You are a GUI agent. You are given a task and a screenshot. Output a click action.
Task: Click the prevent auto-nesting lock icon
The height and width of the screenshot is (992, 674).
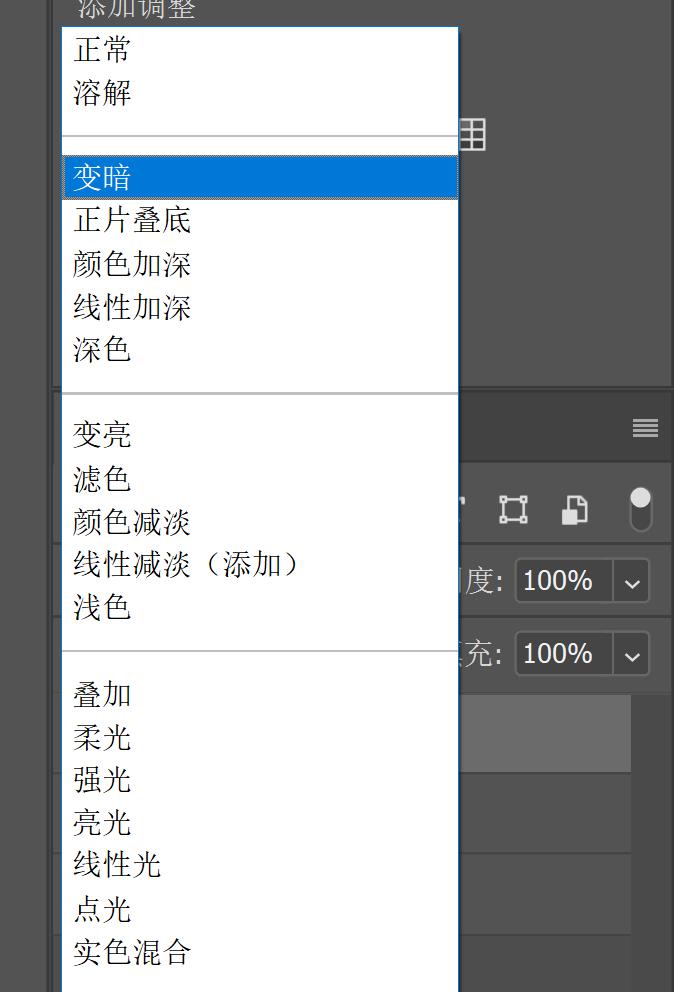pyautogui.click(x=573, y=509)
